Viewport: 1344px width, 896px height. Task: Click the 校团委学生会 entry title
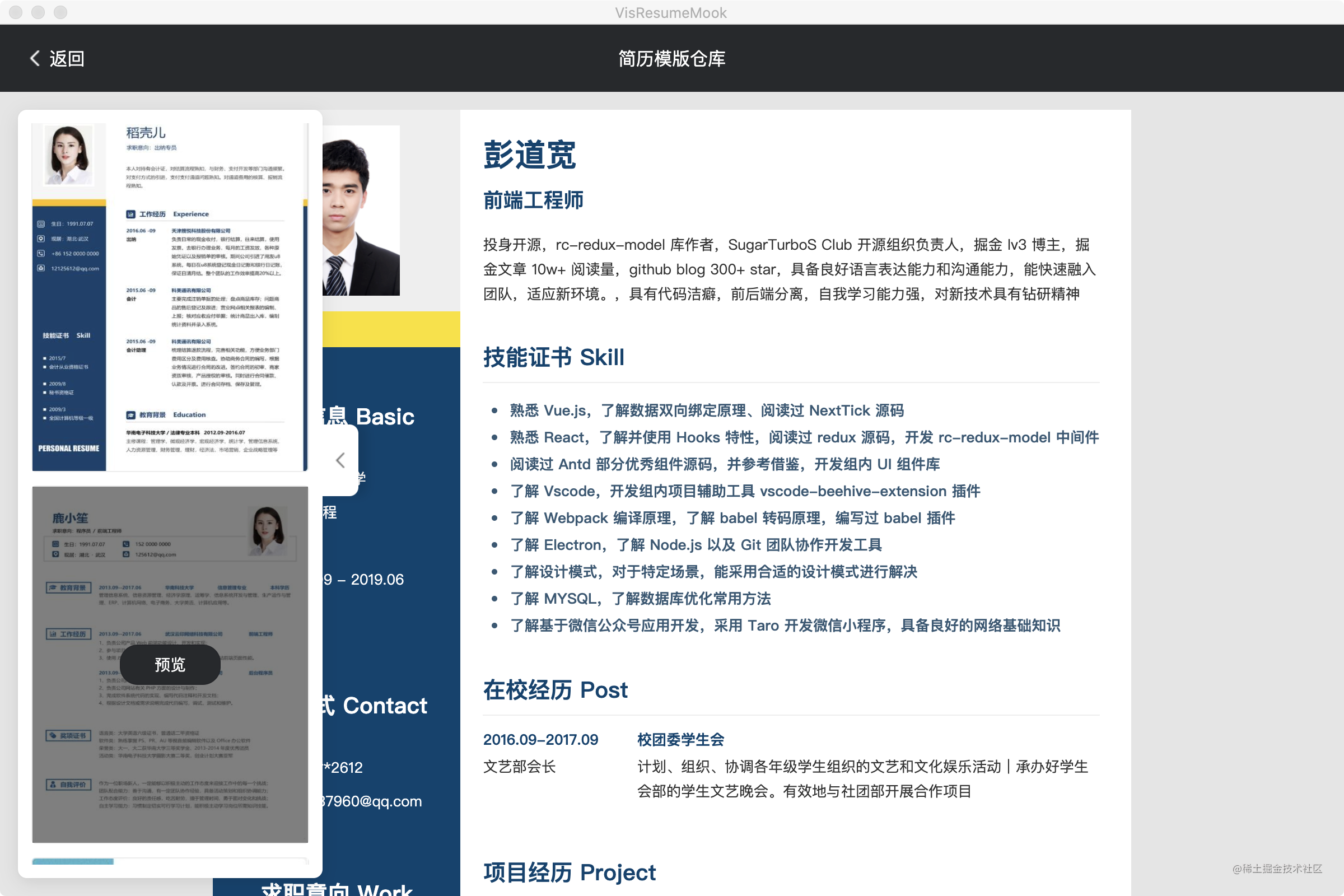click(680, 739)
